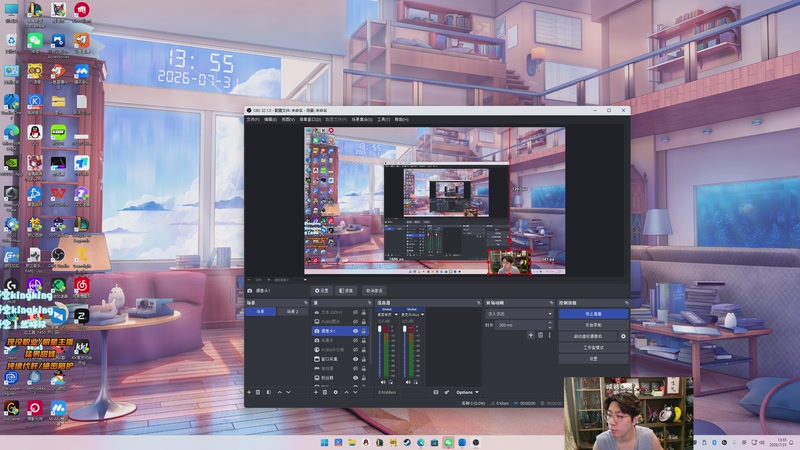This screenshot has width=800, height=450.
Task: Add a new source with plus icon
Action: pos(316,392)
